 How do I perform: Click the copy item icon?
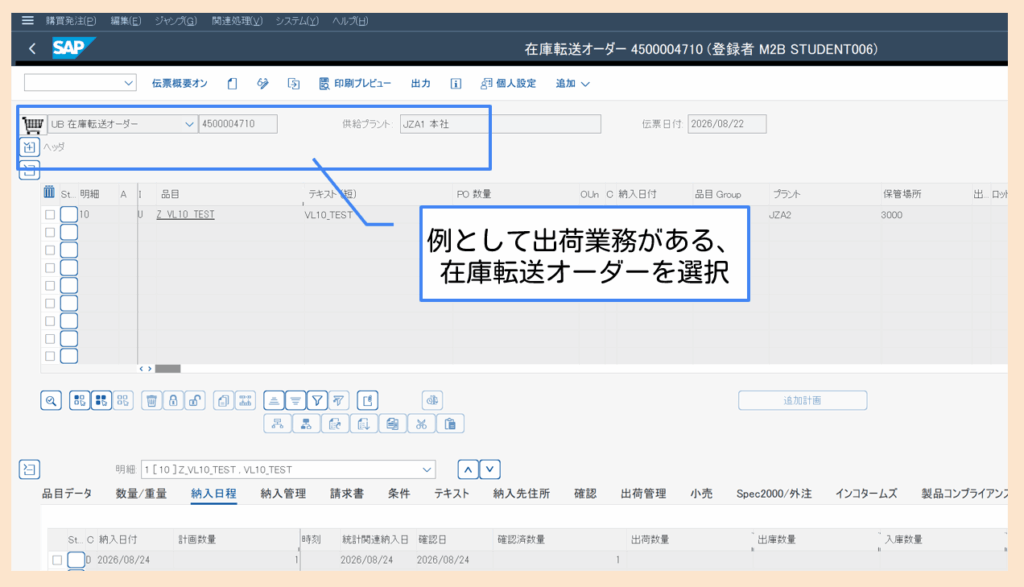(x=223, y=400)
